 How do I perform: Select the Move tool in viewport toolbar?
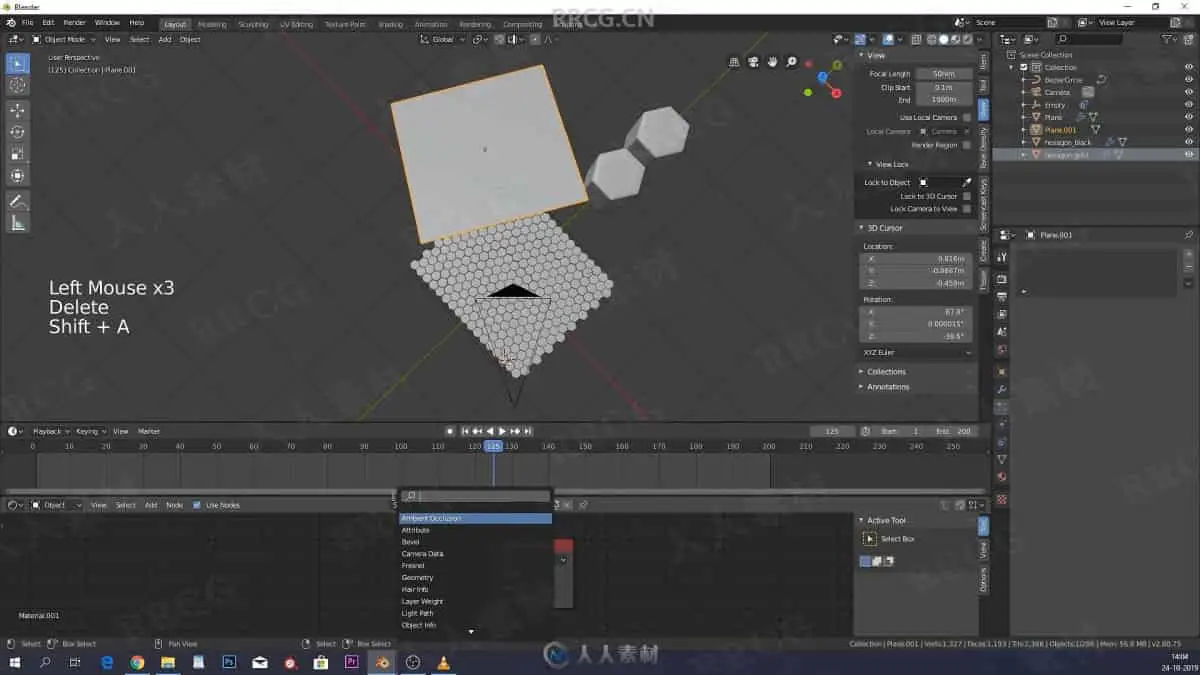[17, 110]
